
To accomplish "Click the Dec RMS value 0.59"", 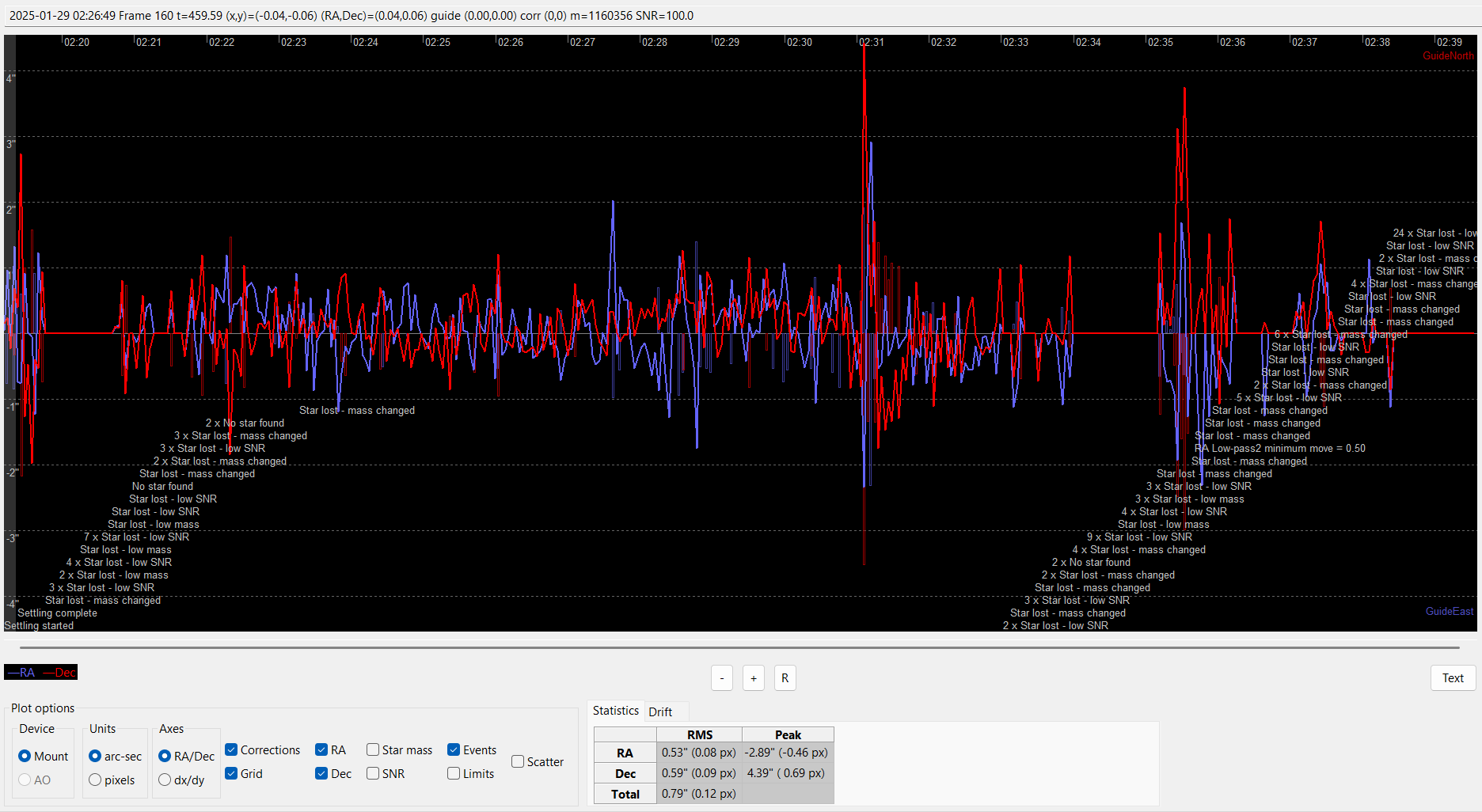I will click(x=699, y=773).
